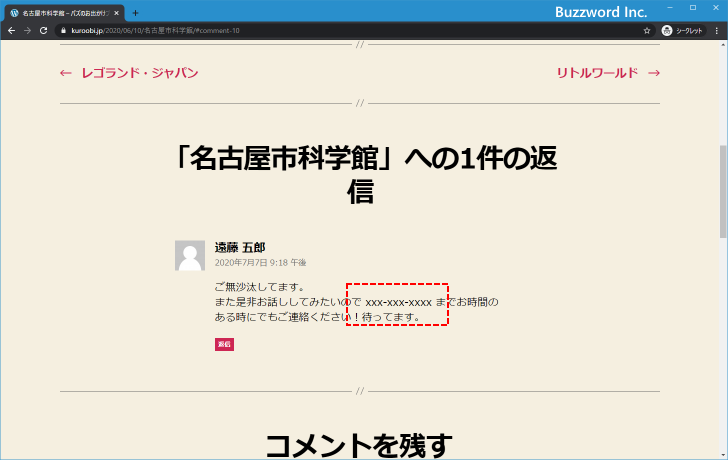Reload the current page
This screenshot has height=460, width=728.
point(43,31)
